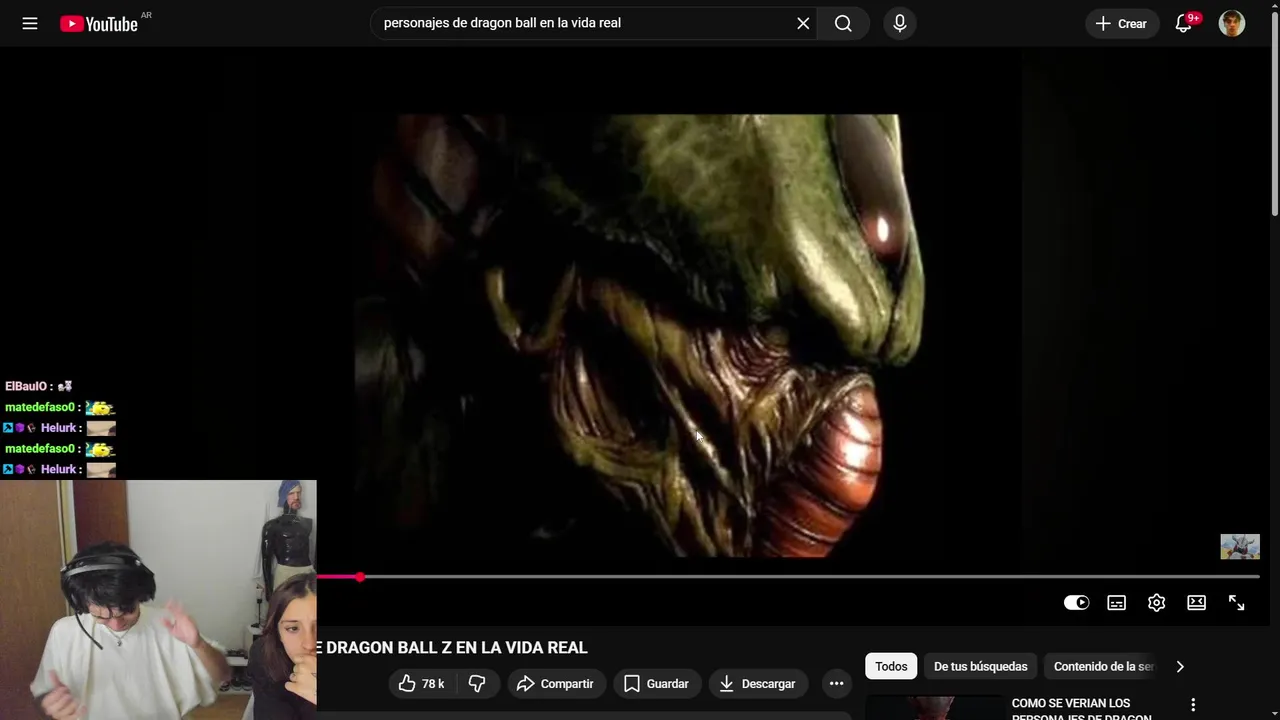Open options for the COMO SE VERIAN video
This screenshot has width=1280, height=720.
[x=1193, y=705]
